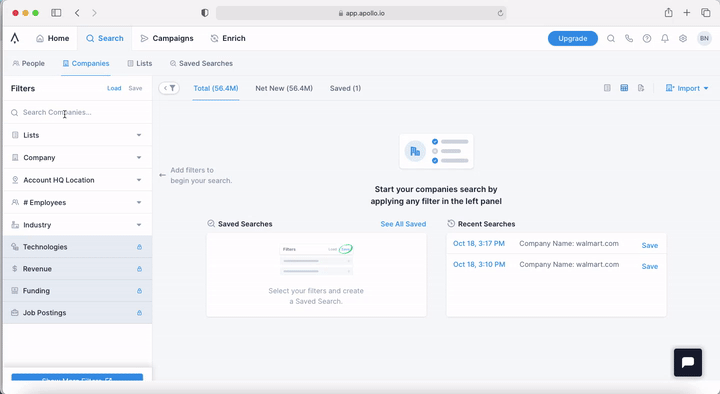Click Save in the Filters header
Viewport: 720px width, 394px height.
135,88
